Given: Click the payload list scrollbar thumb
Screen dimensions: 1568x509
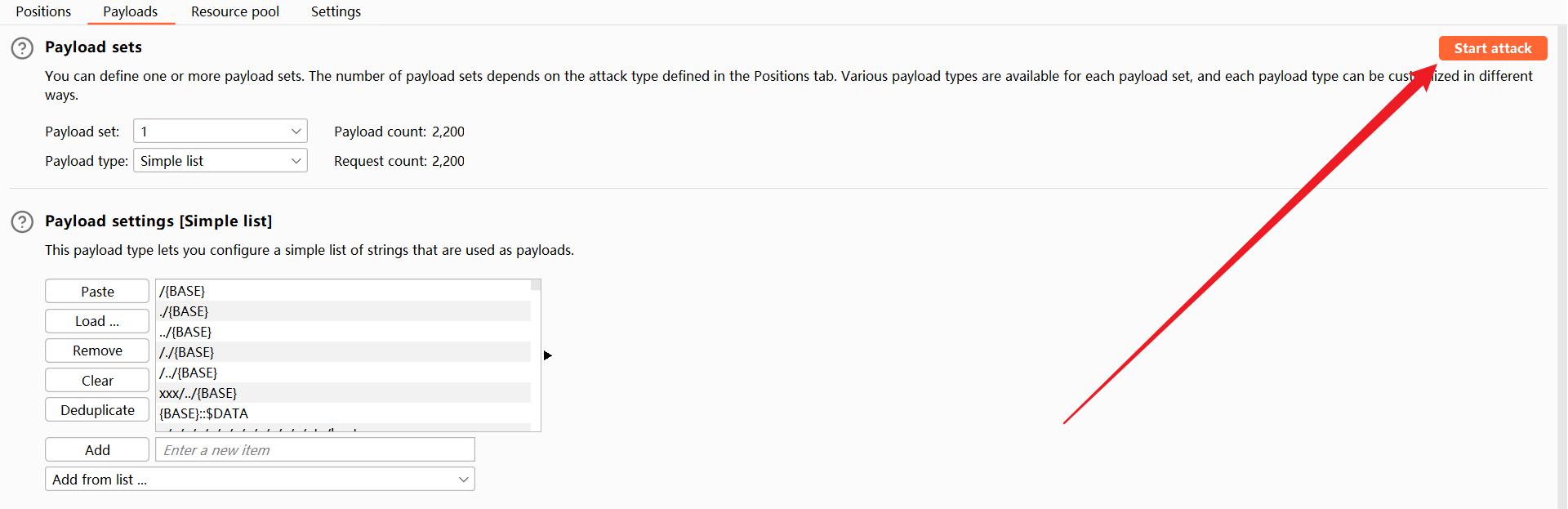Looking at the screenshot, I should tap(536, 285).
